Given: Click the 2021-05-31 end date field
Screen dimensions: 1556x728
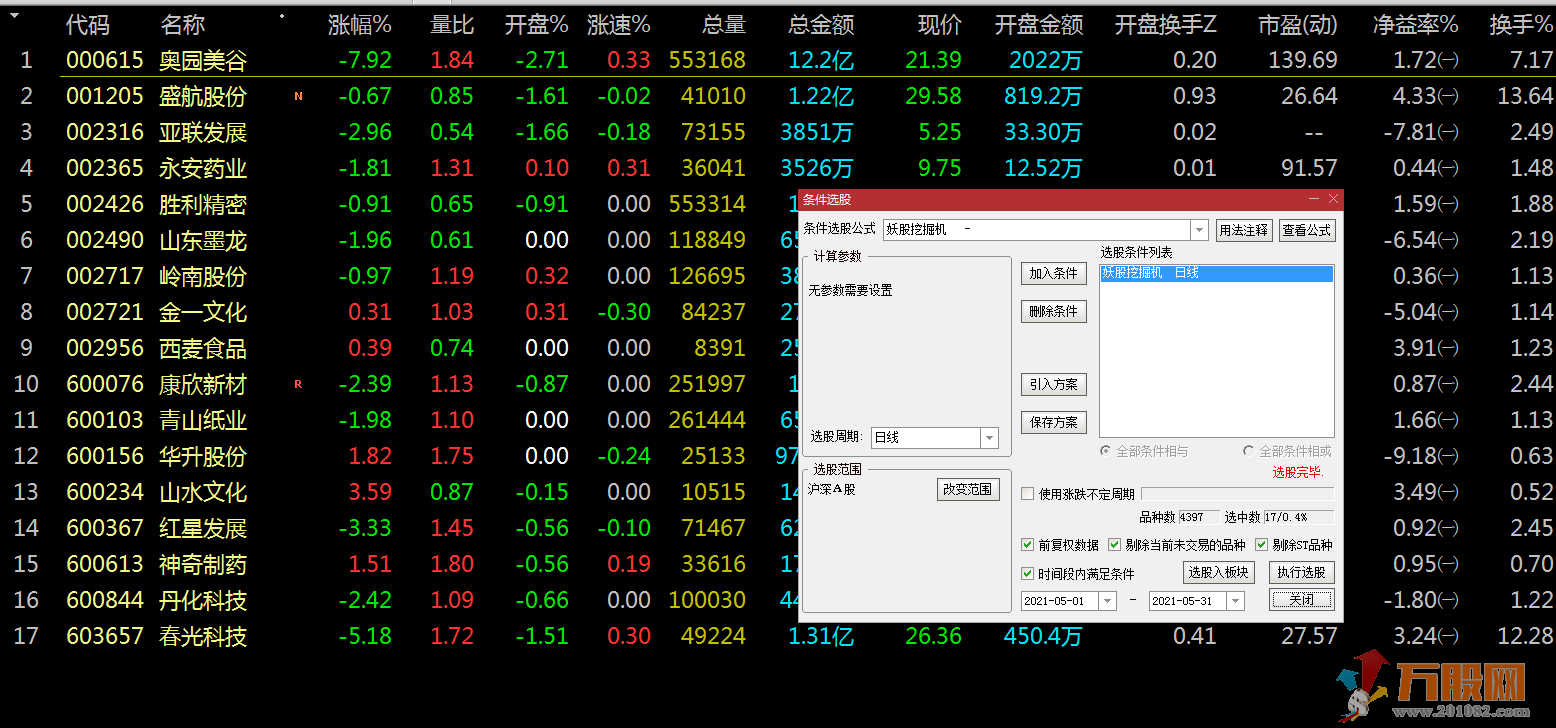Looking at the screenshot, I should [1188, 601].
